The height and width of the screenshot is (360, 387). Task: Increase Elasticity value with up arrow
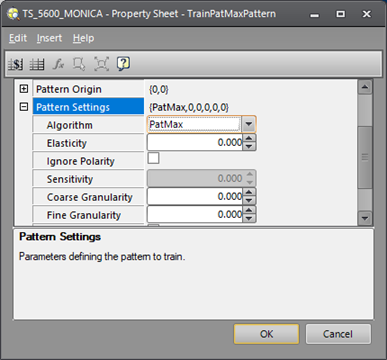pos(249,138)
